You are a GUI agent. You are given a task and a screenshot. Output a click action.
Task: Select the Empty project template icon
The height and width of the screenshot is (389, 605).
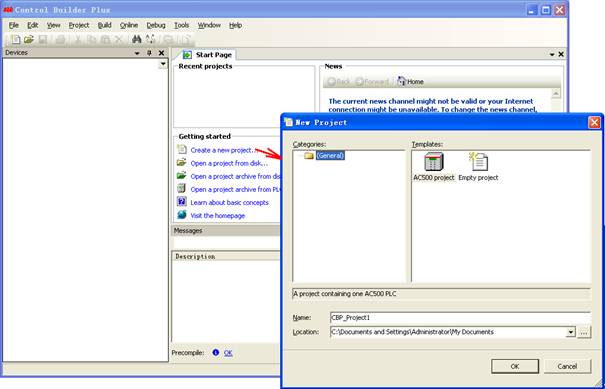click(478, 162)
